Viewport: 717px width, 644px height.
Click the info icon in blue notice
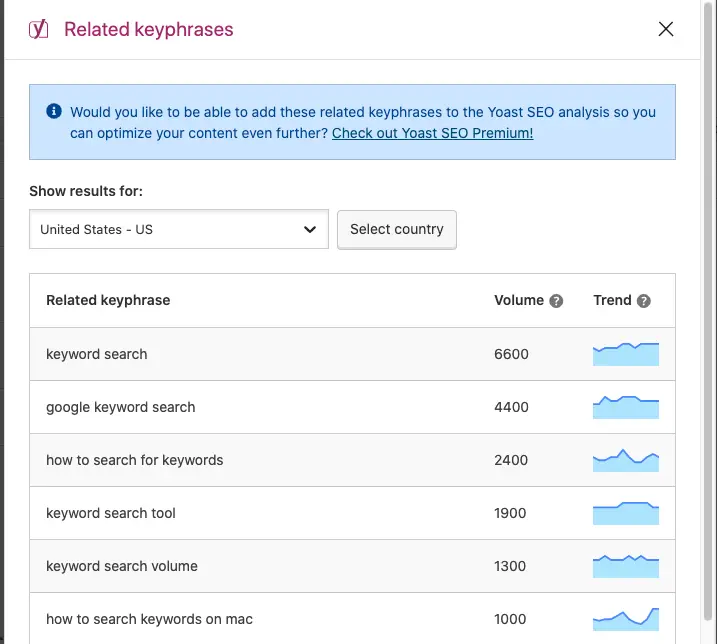tap(54, 111)
